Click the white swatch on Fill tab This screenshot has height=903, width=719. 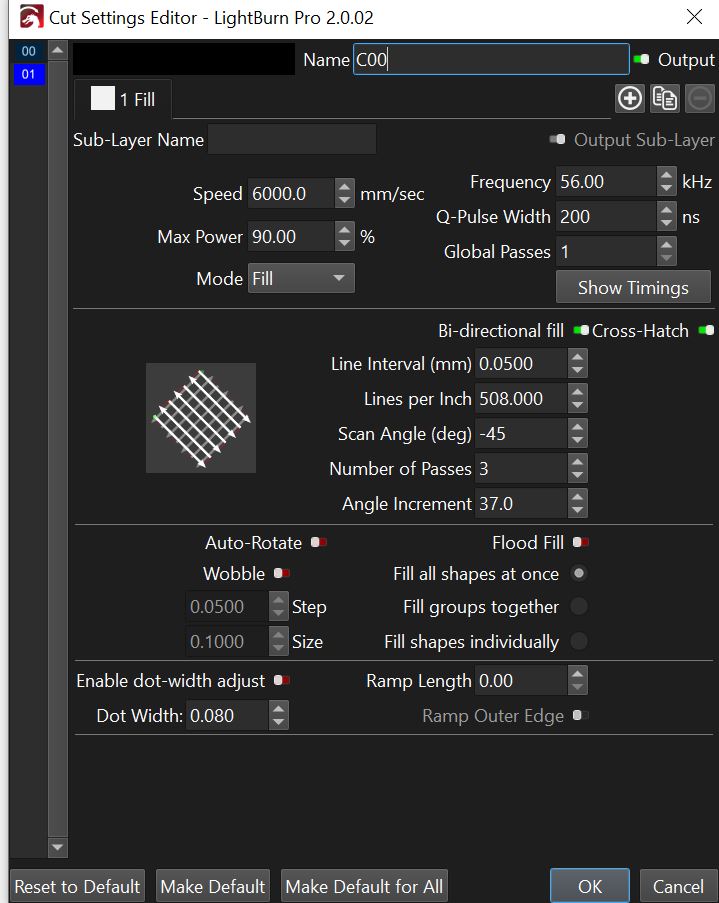[x=103, y=98]
